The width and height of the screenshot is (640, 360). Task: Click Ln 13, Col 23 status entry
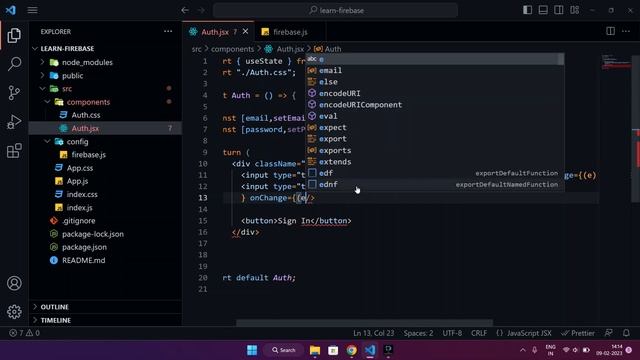pyautogui.click(x=373, y=333)
